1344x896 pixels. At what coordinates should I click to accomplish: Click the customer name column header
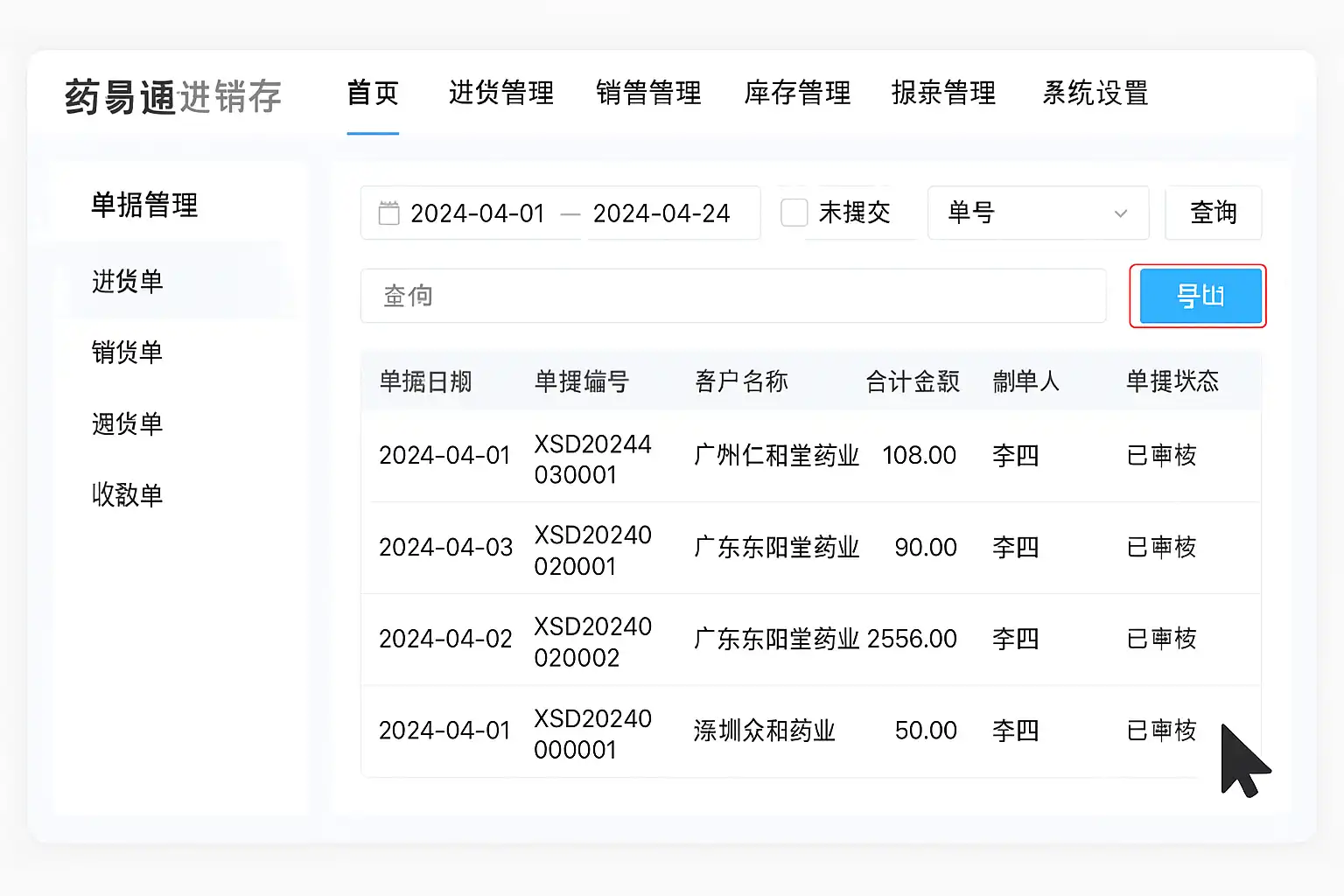(x=742, y=381)
